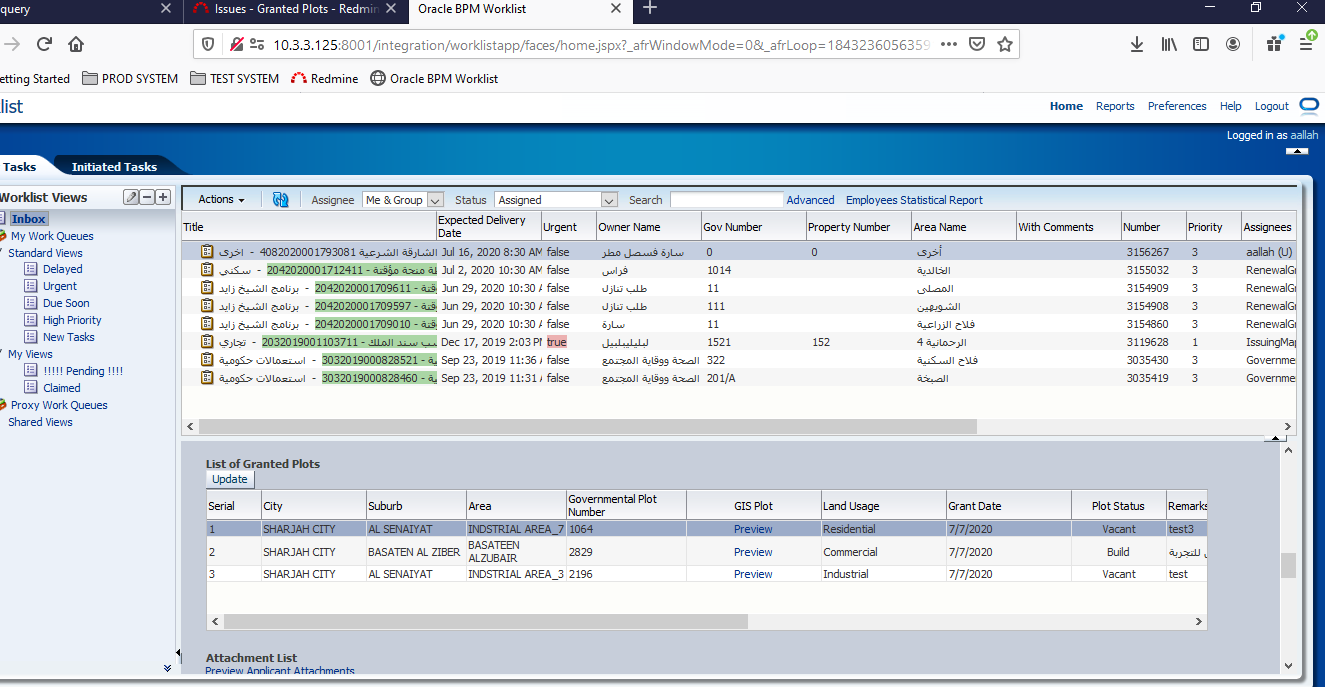Collapse the Standard Views tree node
Viewport: 1325px width, 687px height.
click(x=3, y=253)
